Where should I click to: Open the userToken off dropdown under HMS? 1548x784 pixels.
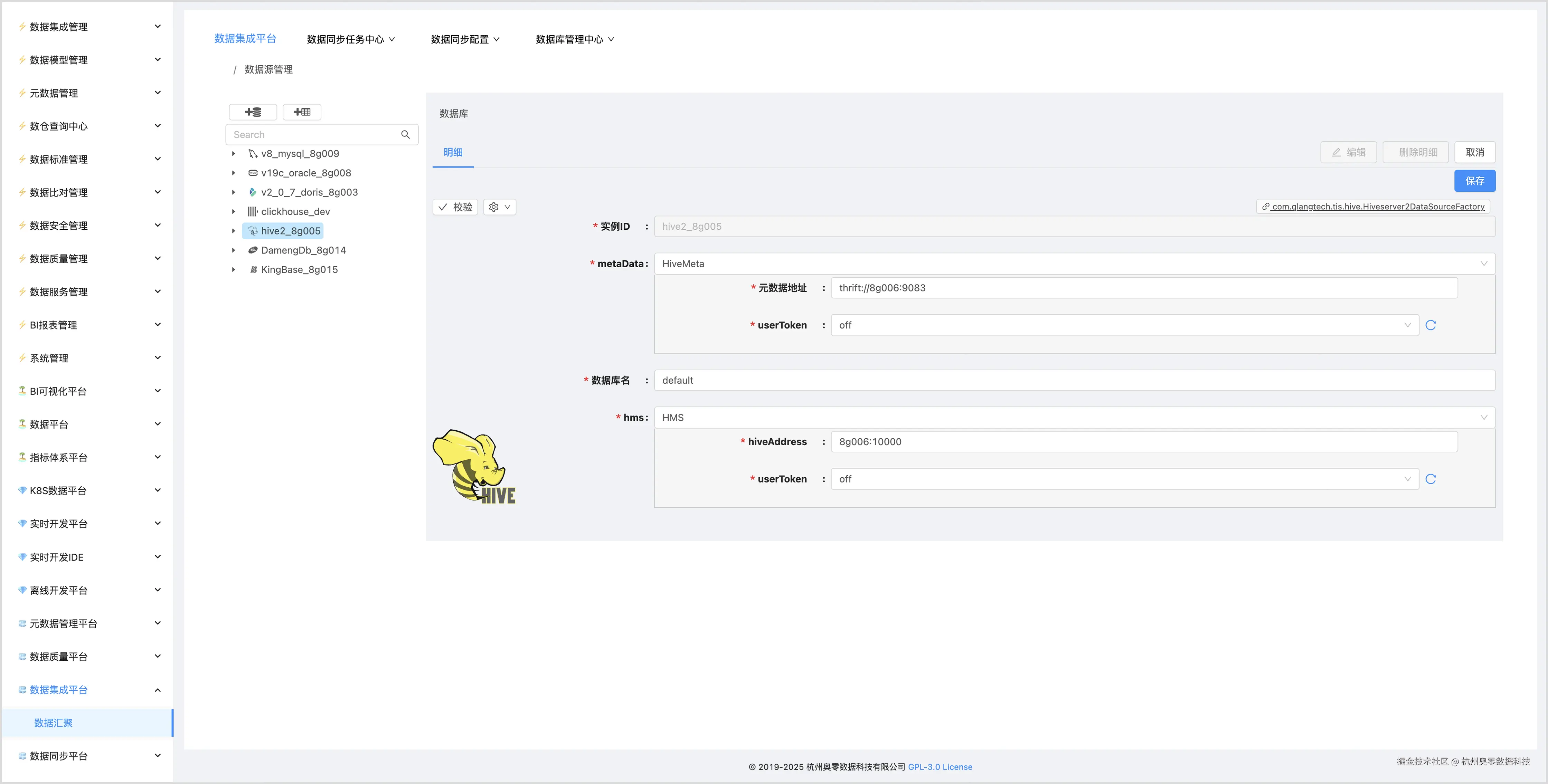(x=1407, y=479)
